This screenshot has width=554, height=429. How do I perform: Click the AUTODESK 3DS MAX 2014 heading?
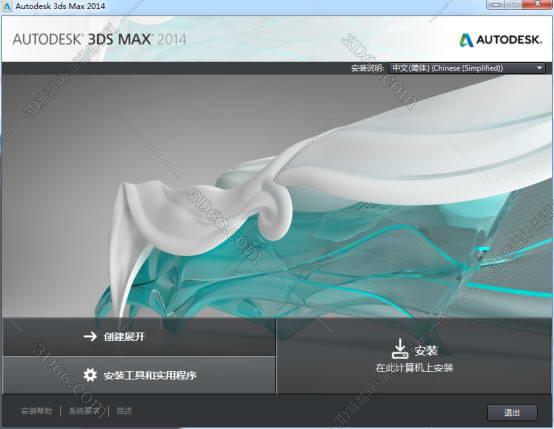pyautogui.click(x=99, y=39)
